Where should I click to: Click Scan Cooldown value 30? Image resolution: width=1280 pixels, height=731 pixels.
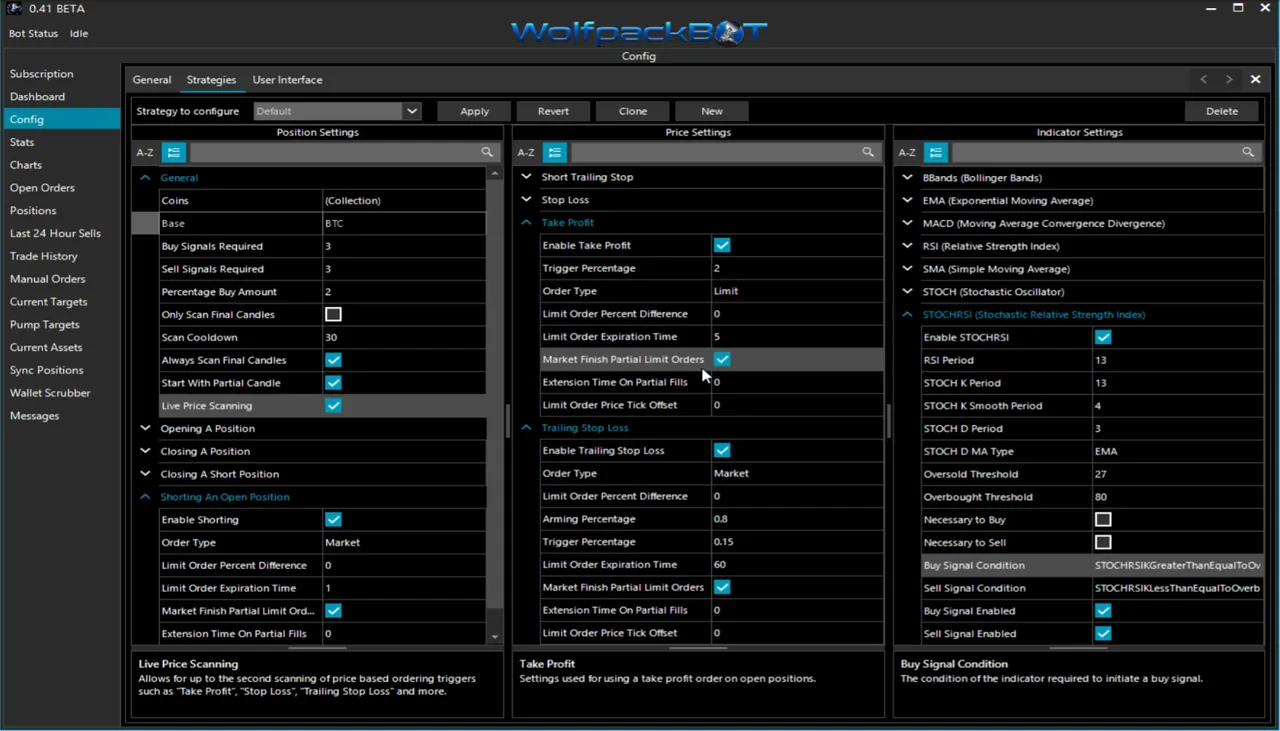(404, 337)
